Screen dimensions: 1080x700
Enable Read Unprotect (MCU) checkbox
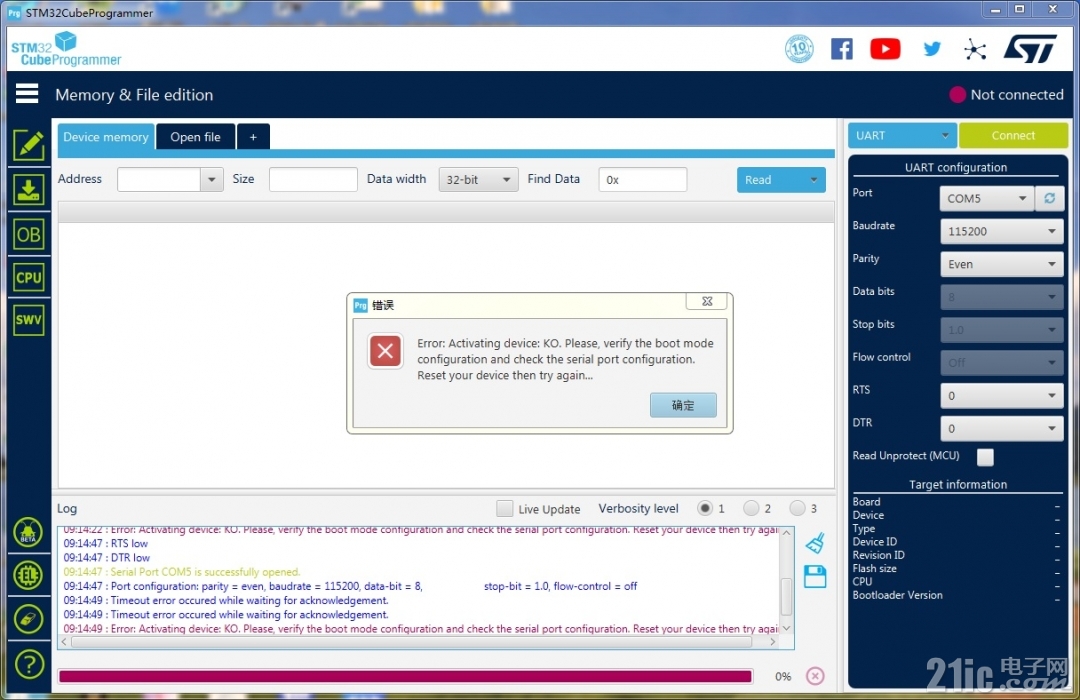(x=986, y=457)
